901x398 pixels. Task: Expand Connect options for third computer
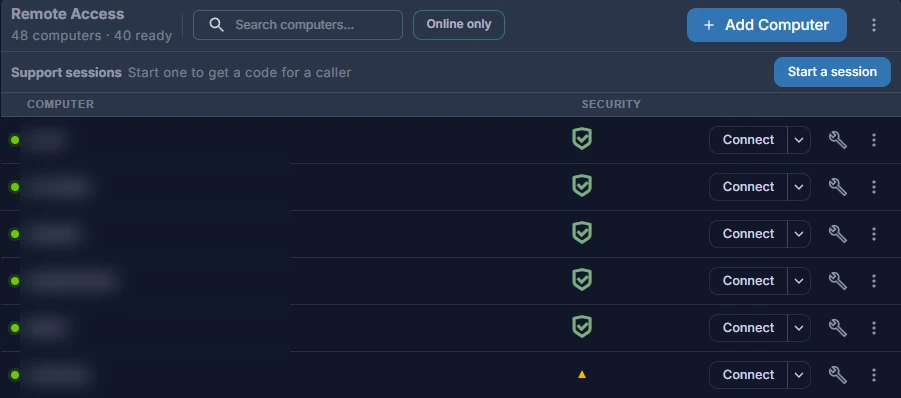[799, 234]
